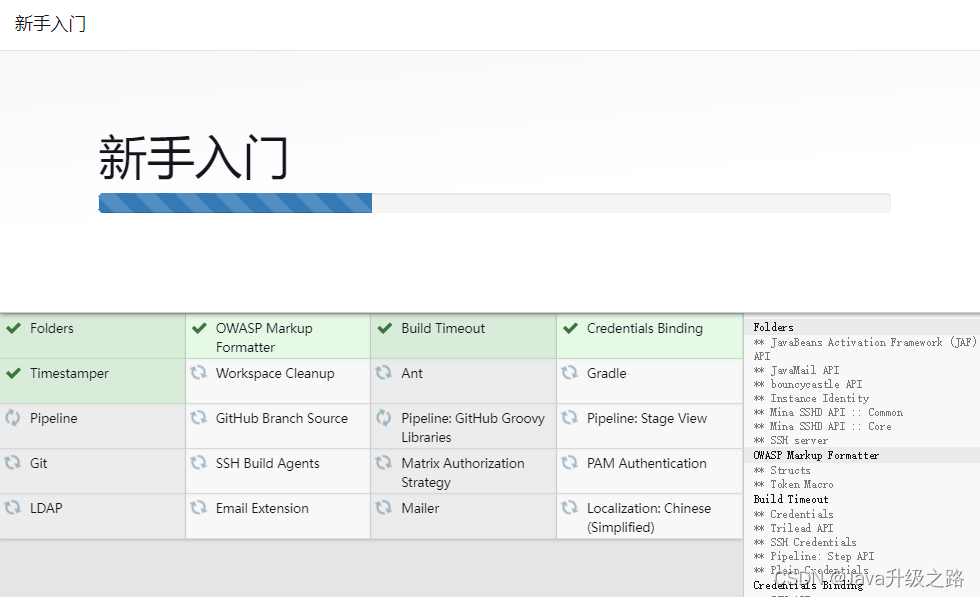Select the Credentials Binding plugin name

coord(644,328)
